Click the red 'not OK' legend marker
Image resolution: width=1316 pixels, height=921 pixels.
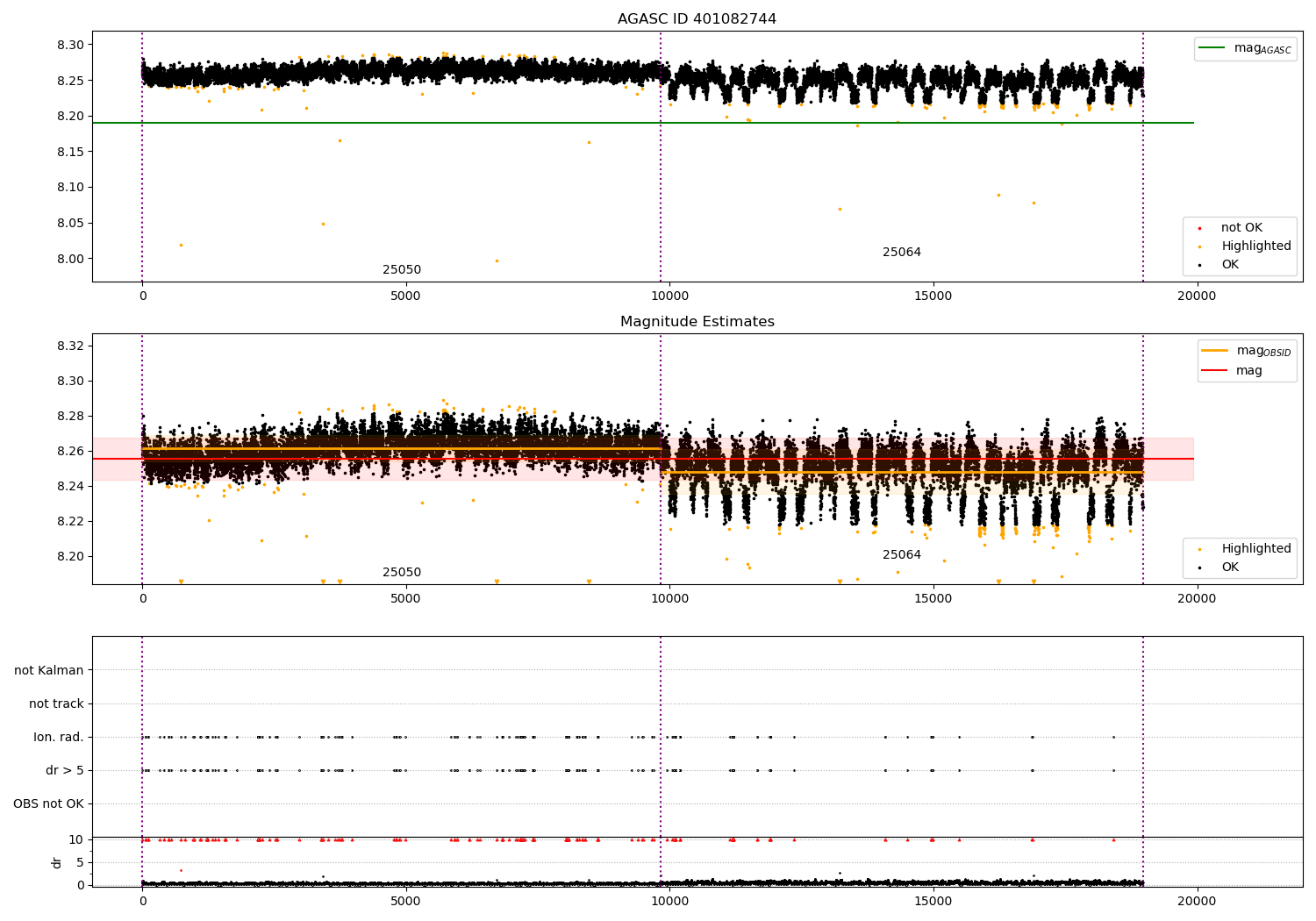(1199, 228)
